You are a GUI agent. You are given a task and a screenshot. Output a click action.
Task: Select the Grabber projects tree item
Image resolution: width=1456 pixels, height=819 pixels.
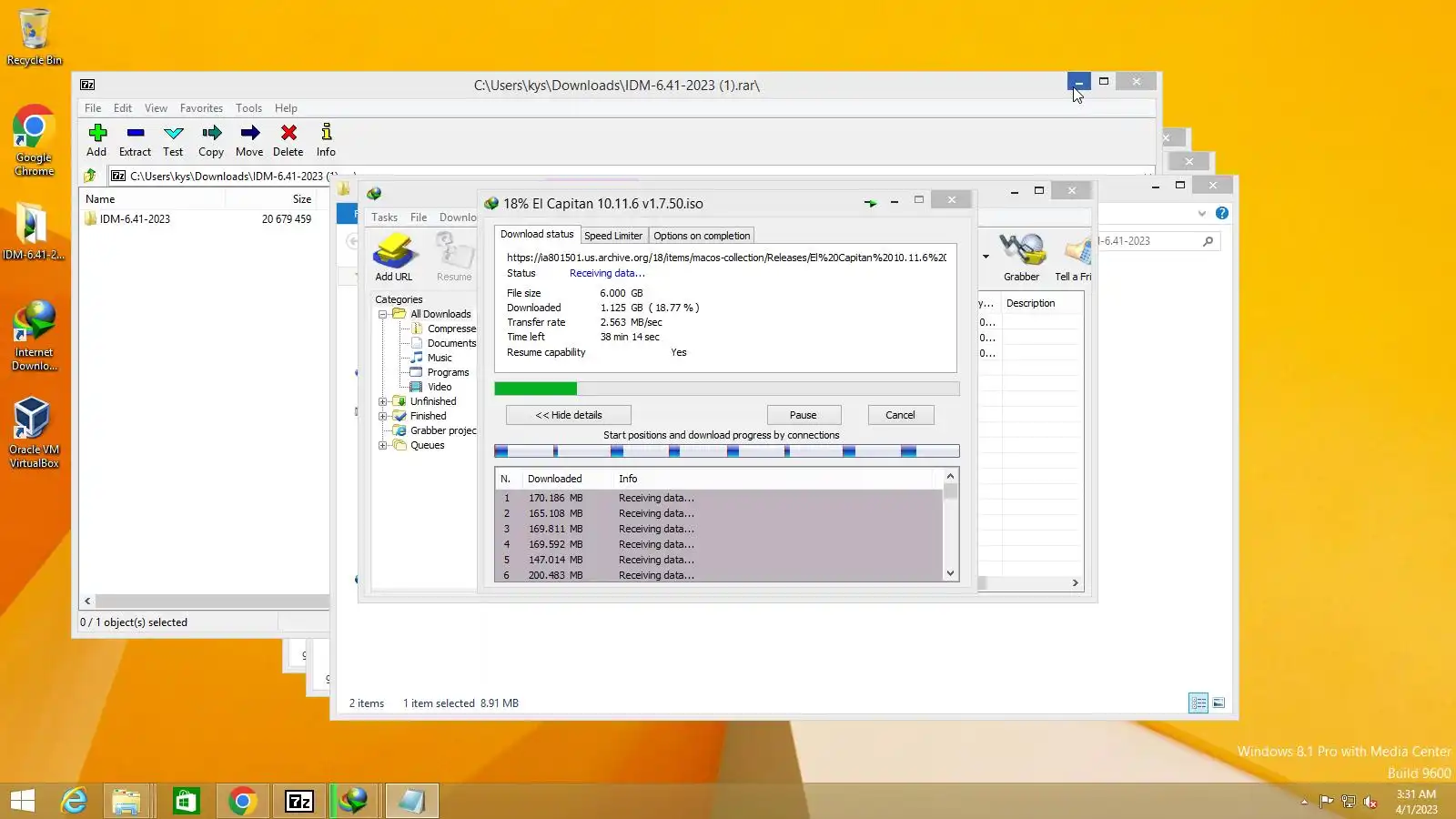coord(435,430)
